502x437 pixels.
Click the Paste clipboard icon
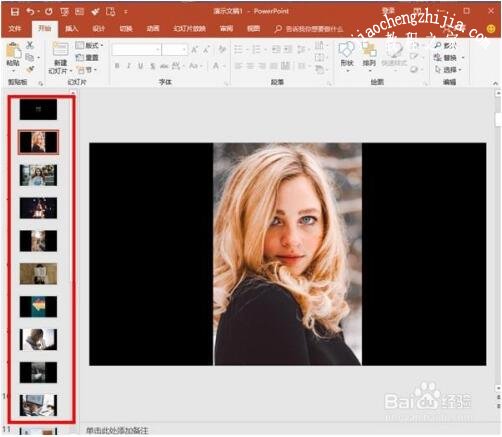click(x=13, y=53)
